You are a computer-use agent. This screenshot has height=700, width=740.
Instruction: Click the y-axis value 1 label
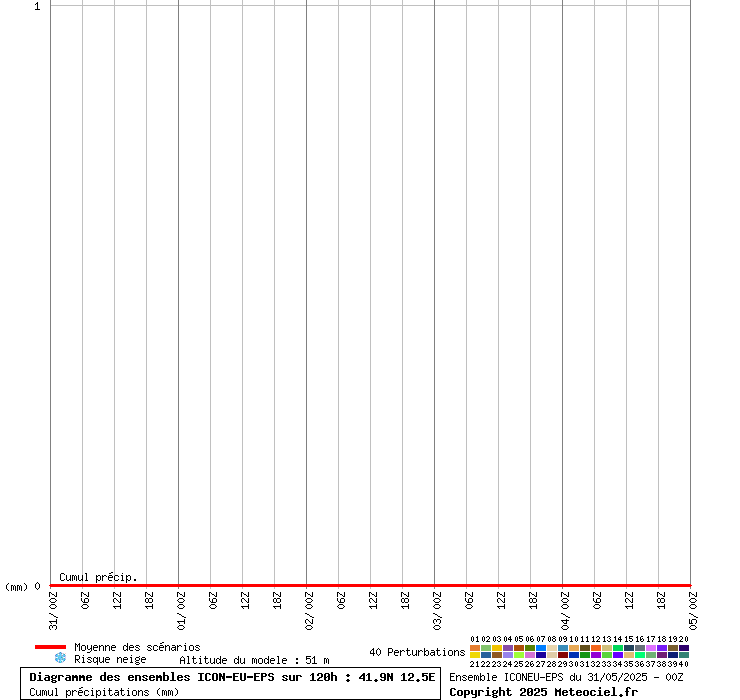(37, 6)
